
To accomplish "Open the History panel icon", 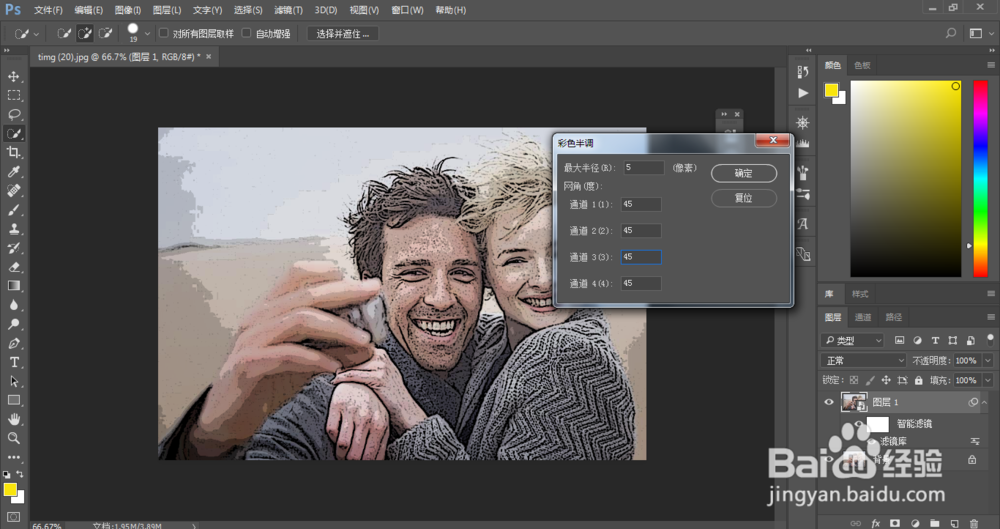I will (803, 72).
